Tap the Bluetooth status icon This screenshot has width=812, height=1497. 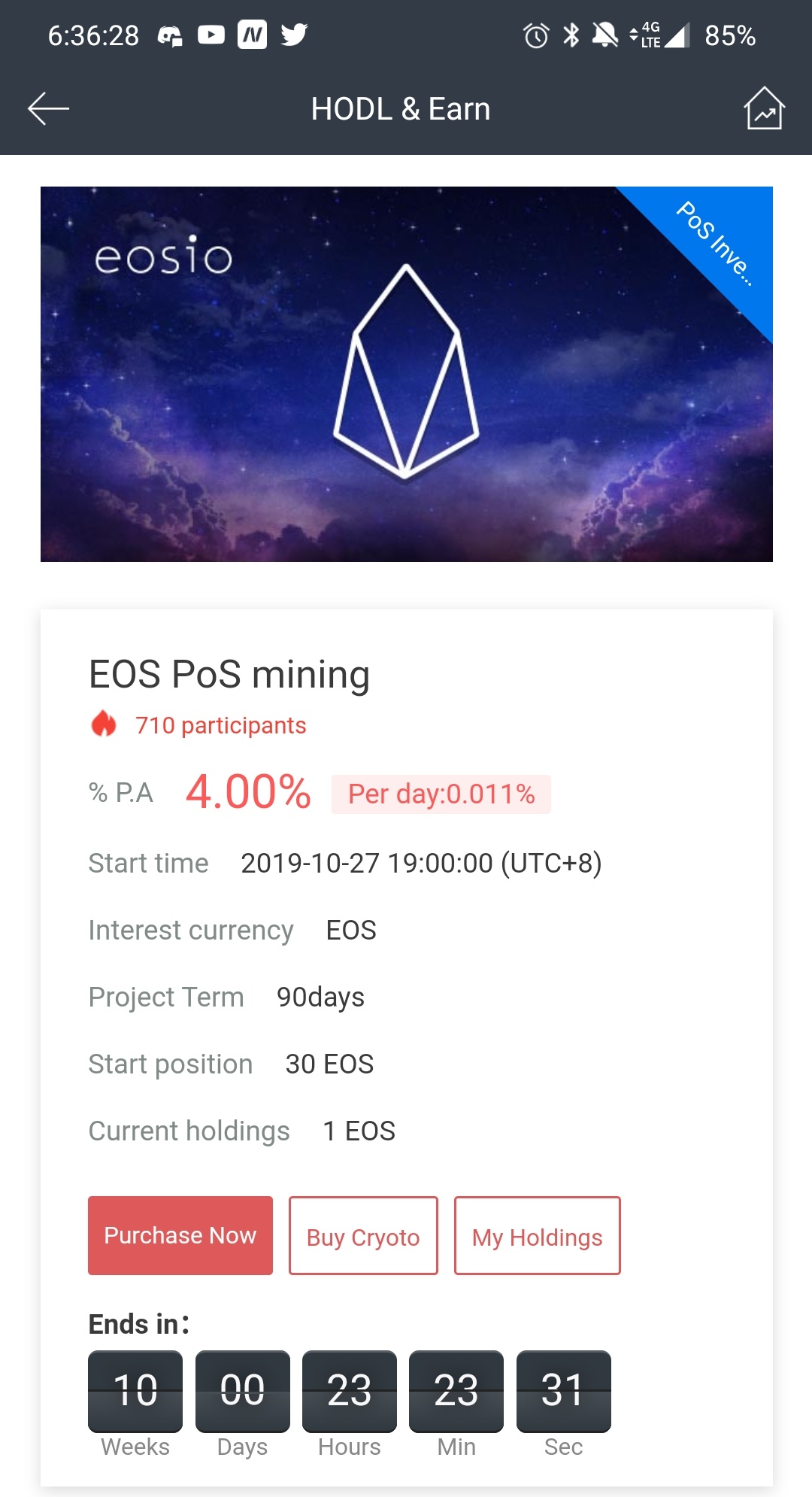coord(571,35)
